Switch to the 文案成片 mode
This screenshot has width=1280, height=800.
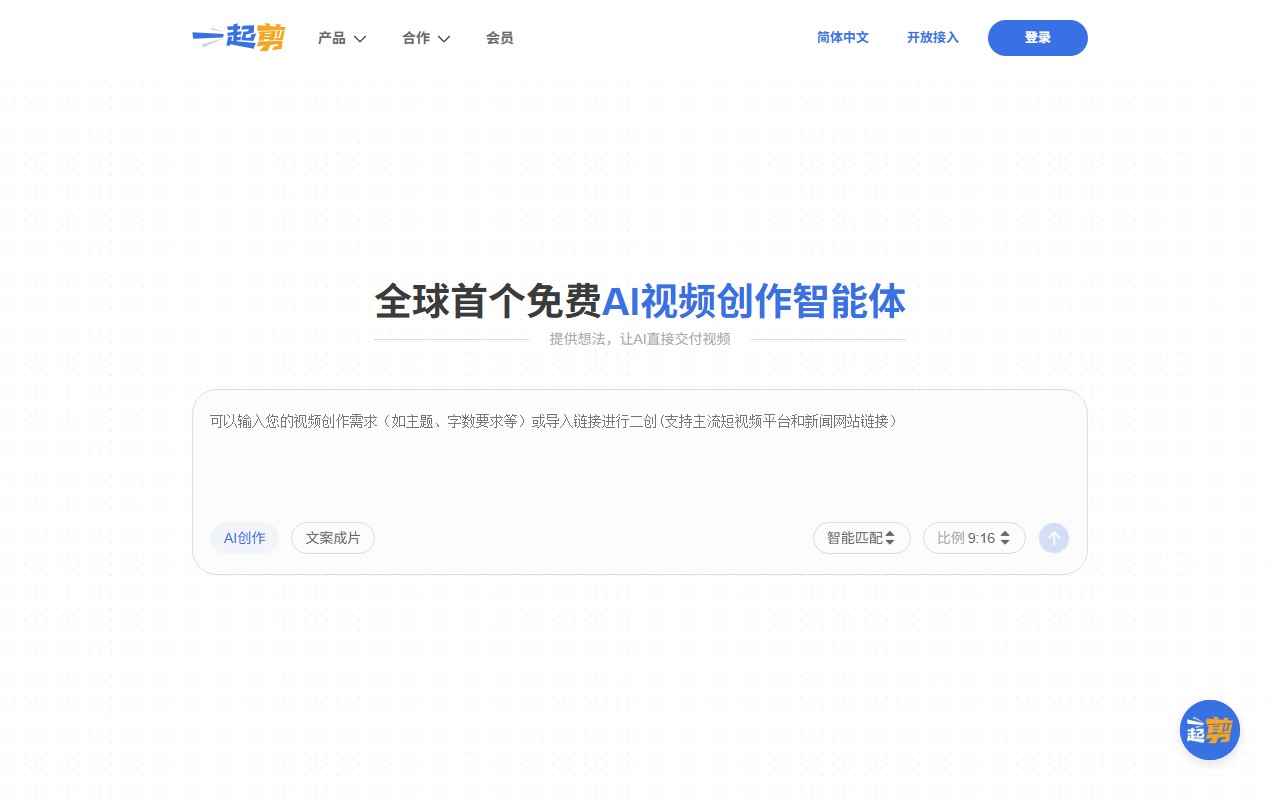333,538
